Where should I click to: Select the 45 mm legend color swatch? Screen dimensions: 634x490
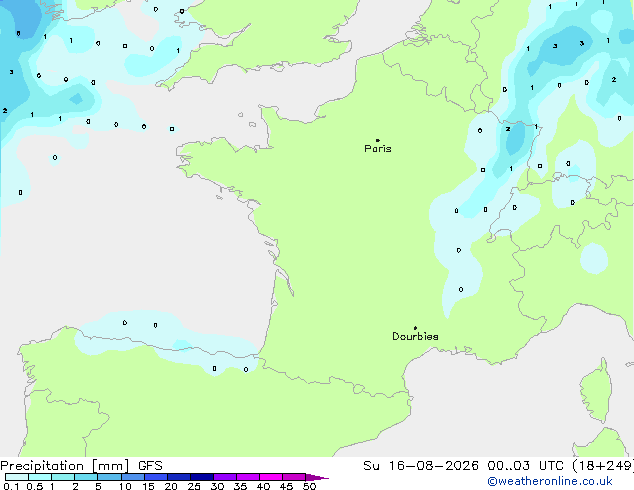tap(294, 477)
